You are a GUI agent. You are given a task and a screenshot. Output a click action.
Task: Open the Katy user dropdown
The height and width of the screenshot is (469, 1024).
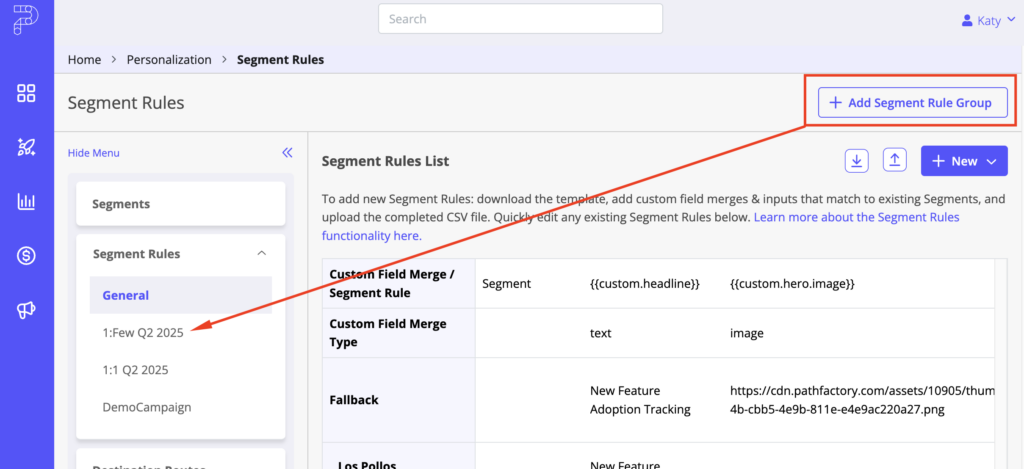click(x=989, y=21)
